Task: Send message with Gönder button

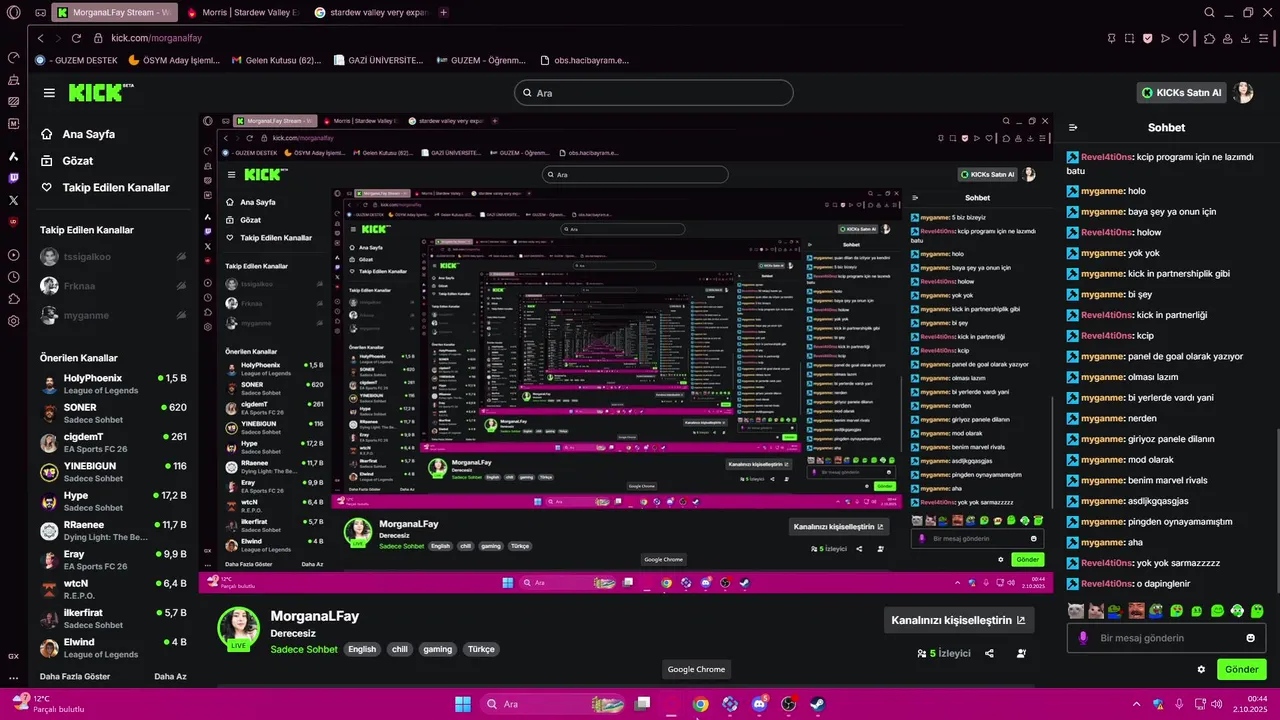Action: click(x=1241, y=669)
